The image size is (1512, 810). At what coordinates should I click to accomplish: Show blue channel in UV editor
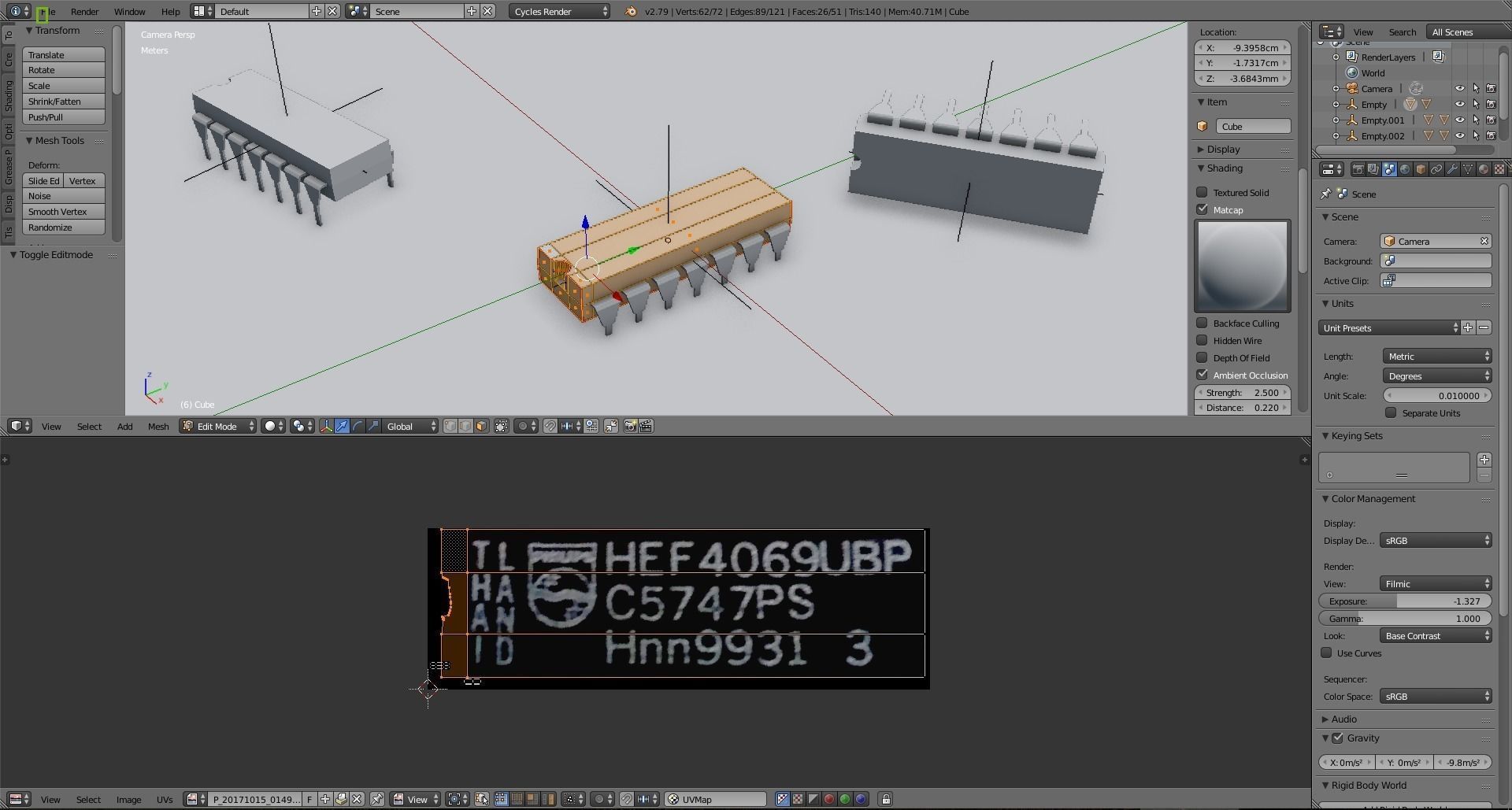click(861, 799)
